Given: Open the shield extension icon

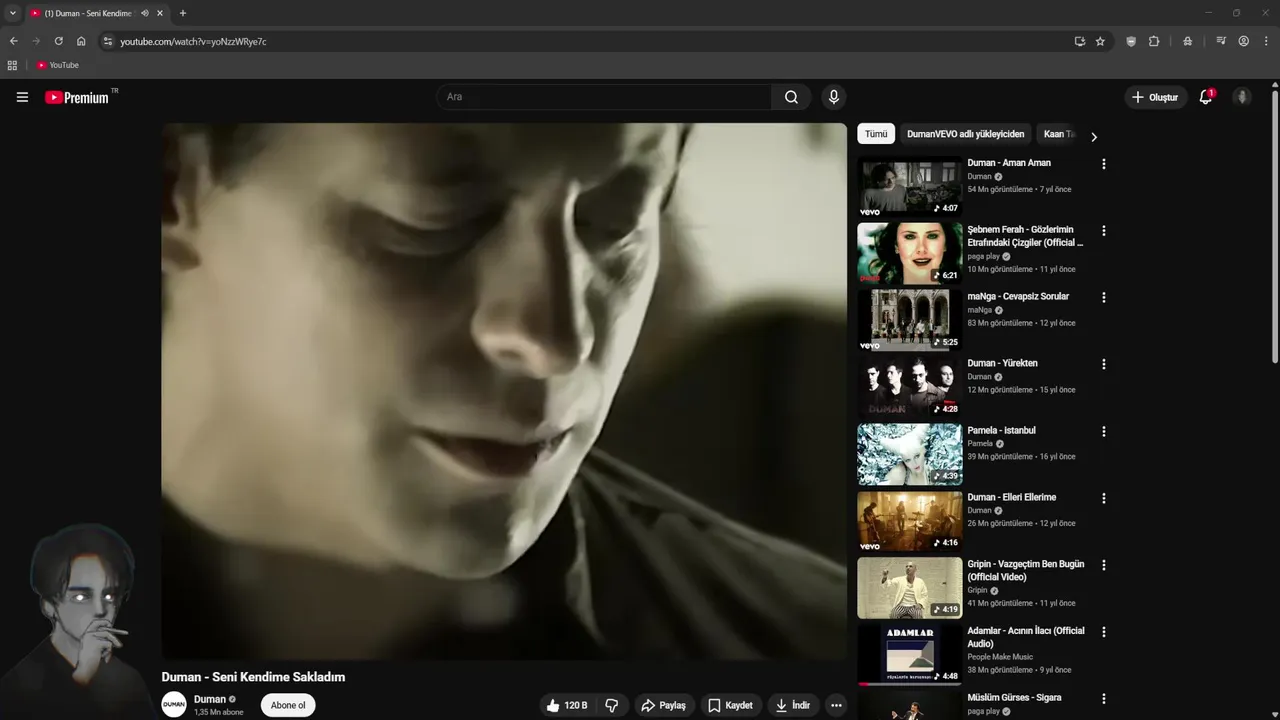Looking at the screenshot, I should (1131, 41).
